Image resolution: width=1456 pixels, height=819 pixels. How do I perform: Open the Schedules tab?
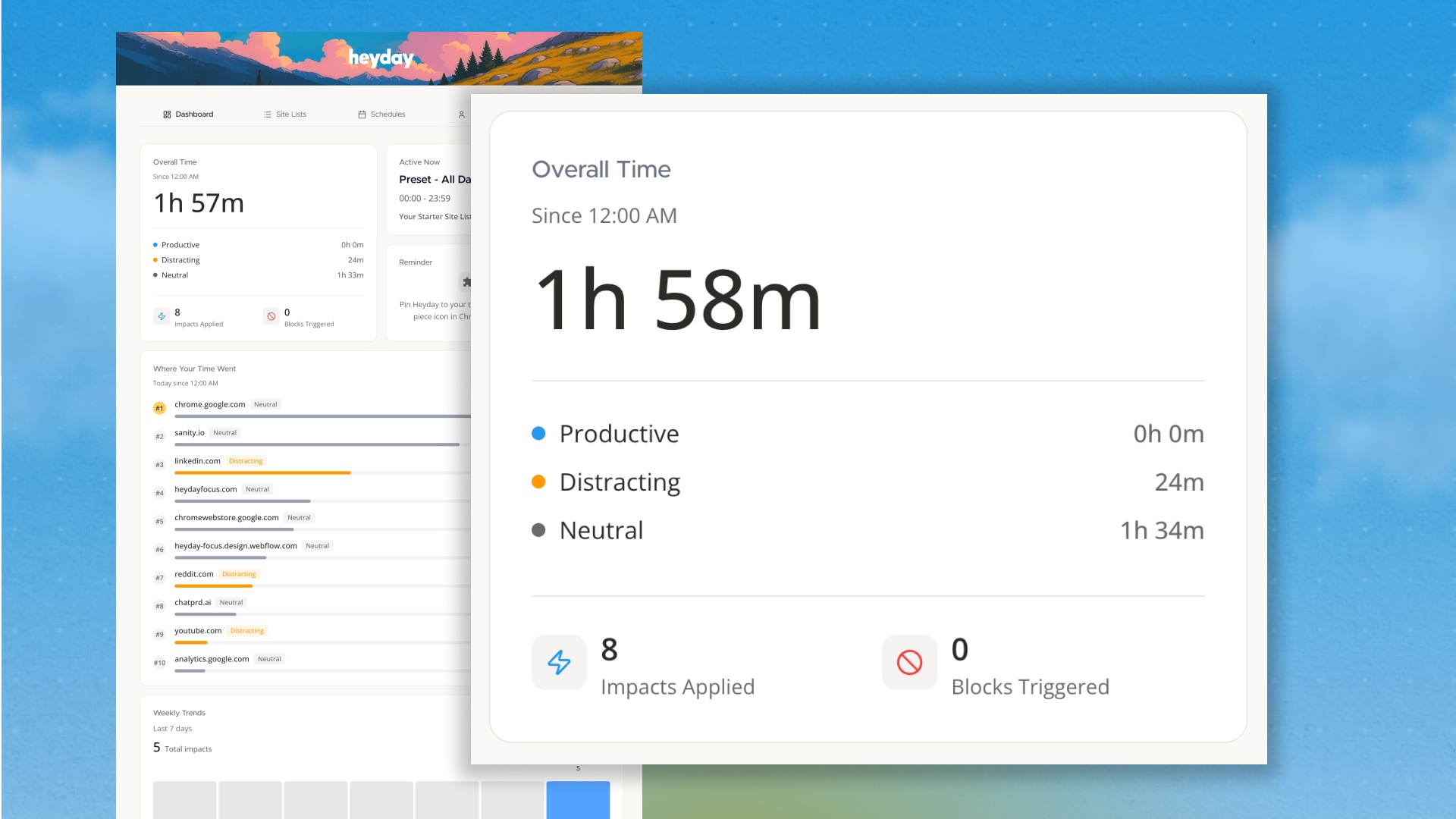pyautogui.click(x=381, y=115)
